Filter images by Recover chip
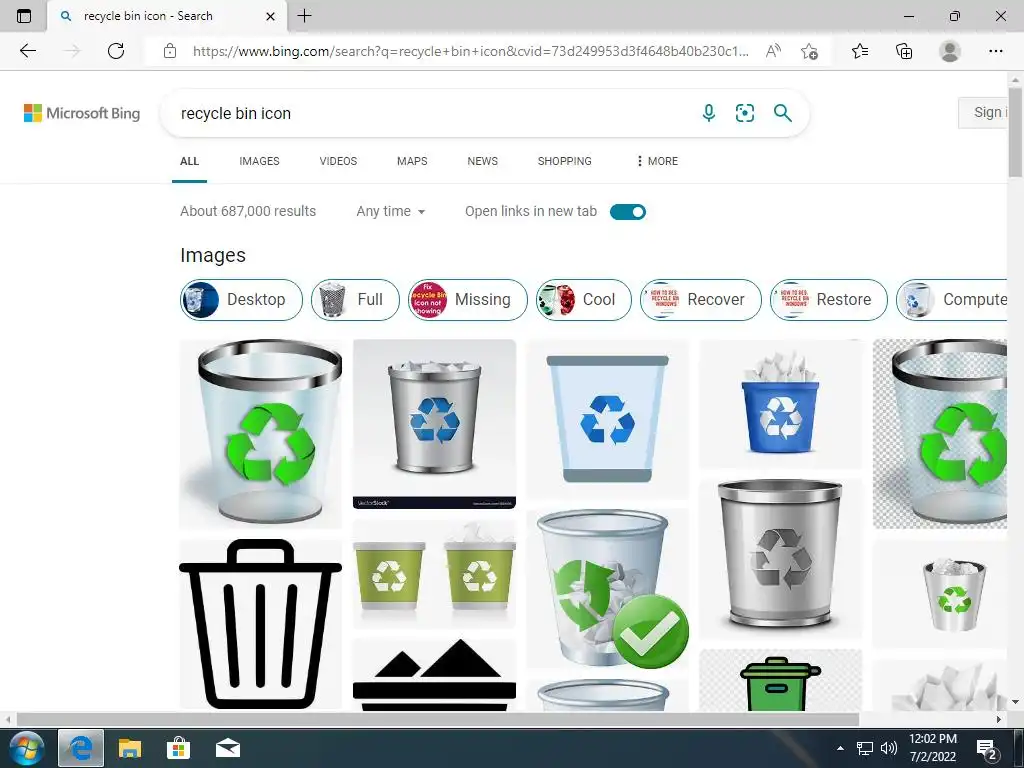The width and height of the screenshot is (1024, 768). click(701, 300)
